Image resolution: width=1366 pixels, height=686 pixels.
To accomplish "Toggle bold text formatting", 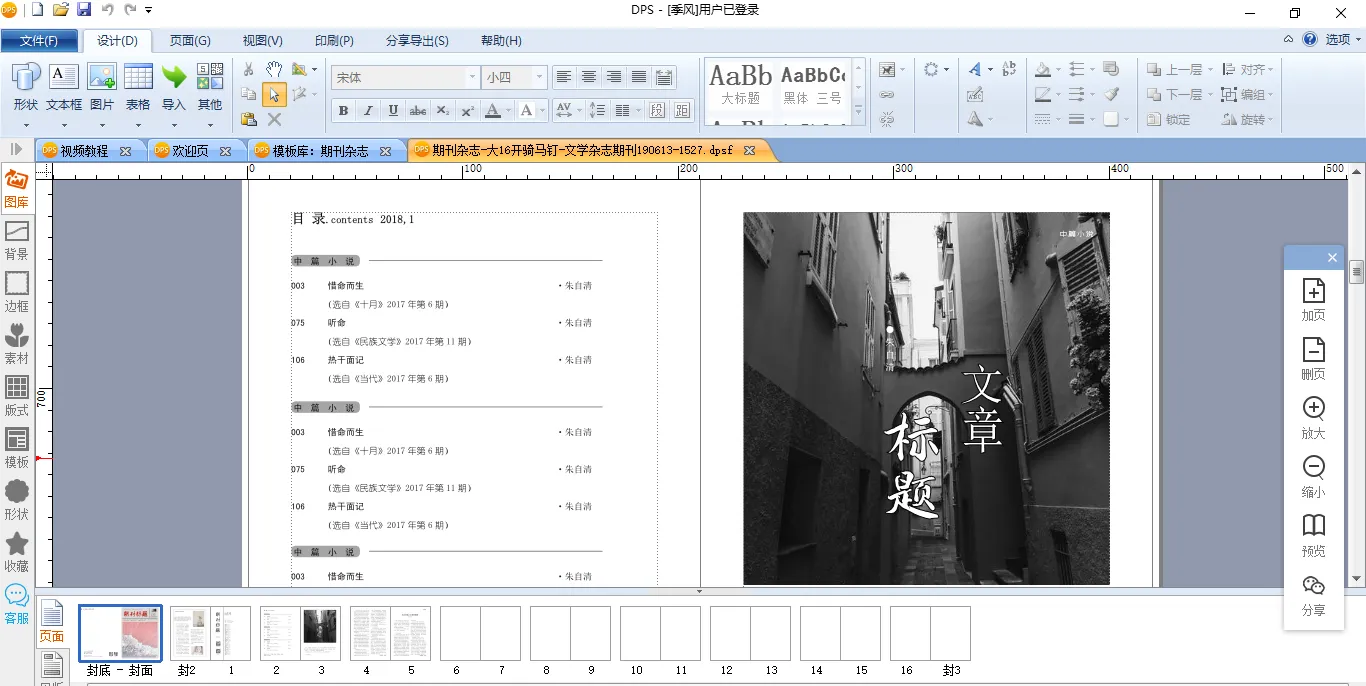I will point(343,110).
